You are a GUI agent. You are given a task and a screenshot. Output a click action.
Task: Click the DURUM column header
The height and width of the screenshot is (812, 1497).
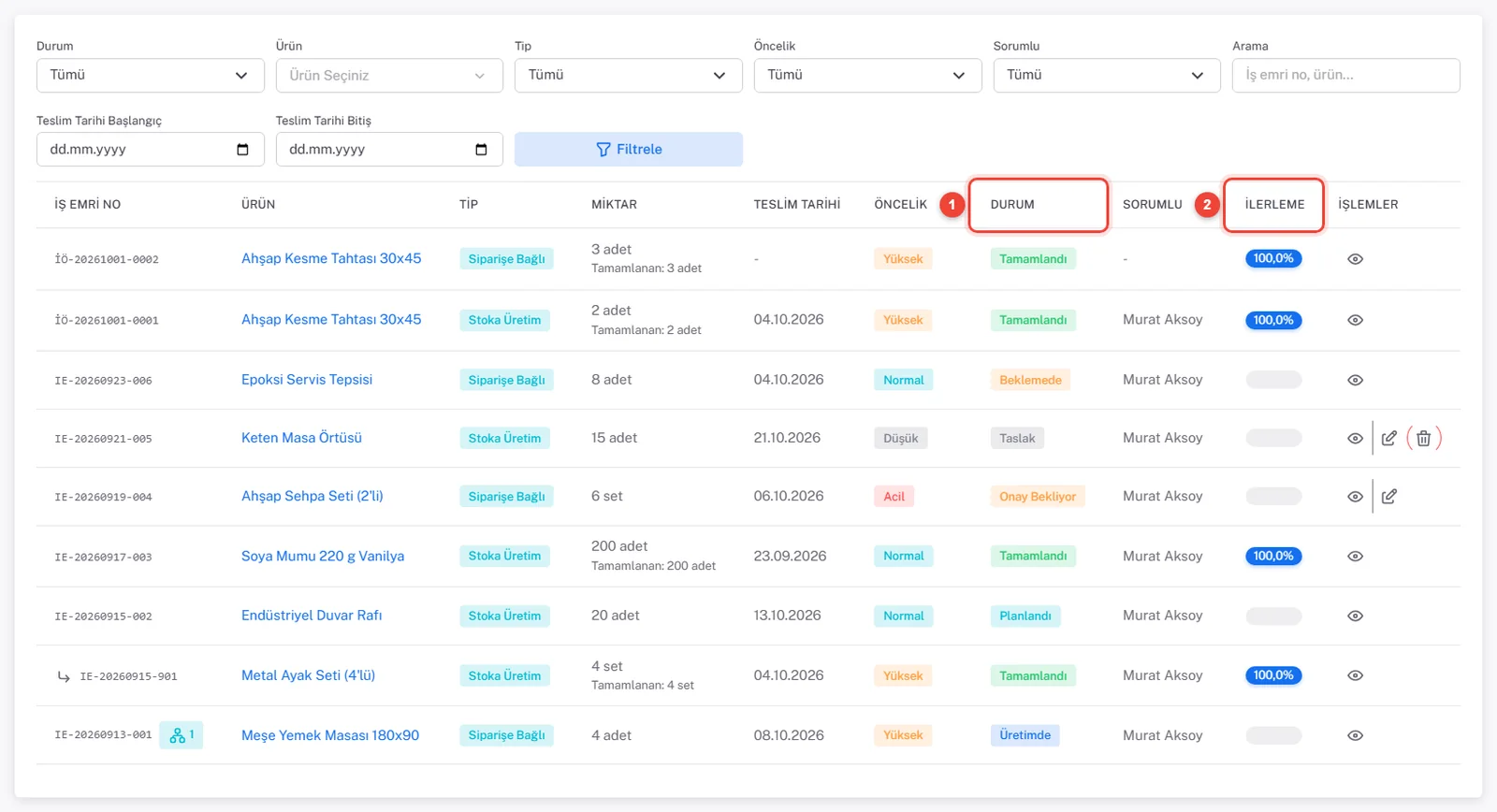pyautogui.click(x=1012, y=205)
